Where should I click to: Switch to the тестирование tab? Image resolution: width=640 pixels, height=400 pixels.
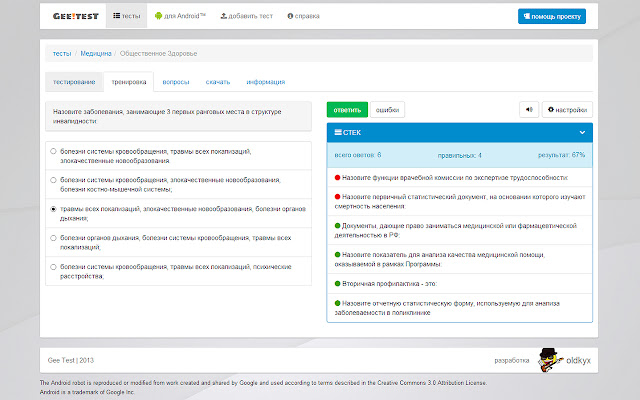[74, 82]
